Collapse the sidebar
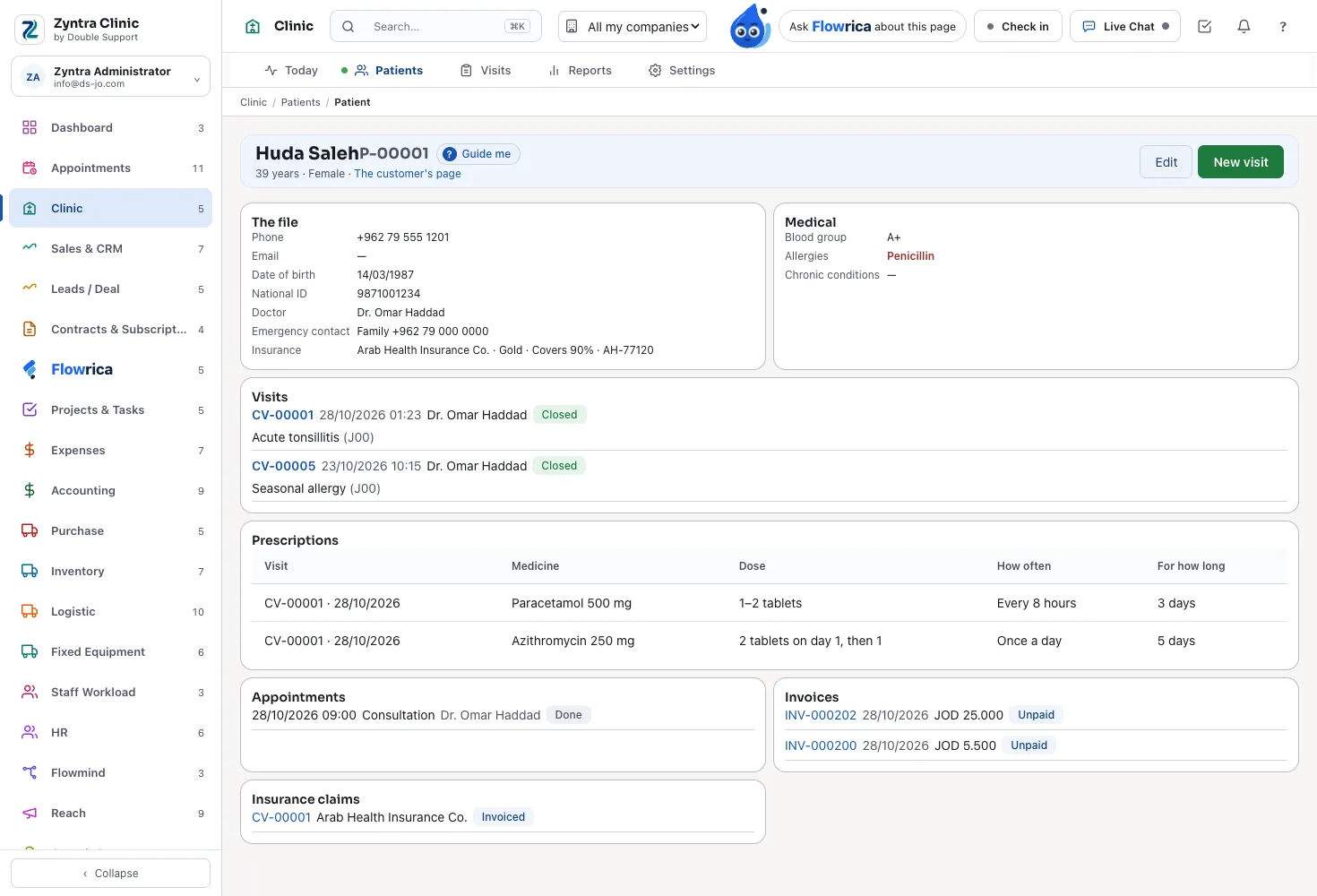This screenshot has width=1317, height=896. point(110,874)
